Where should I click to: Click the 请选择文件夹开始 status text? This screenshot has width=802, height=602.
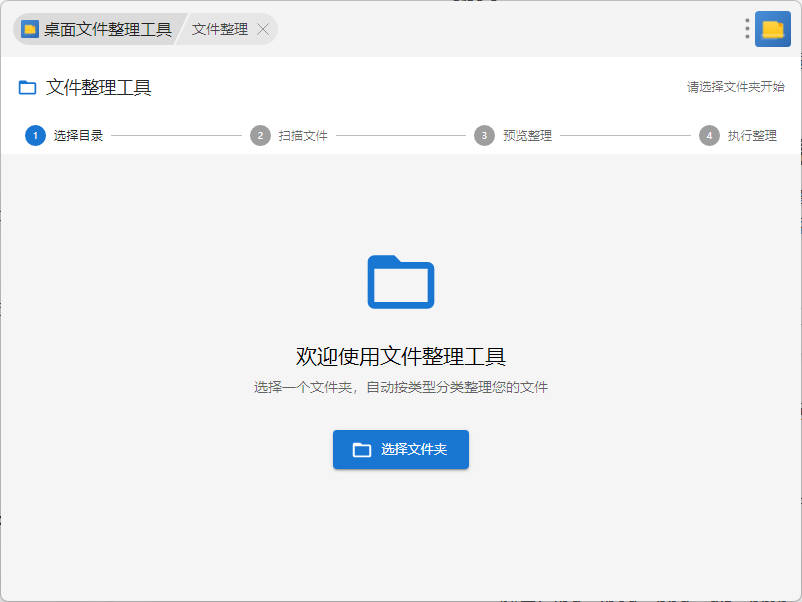click(735, 88)
